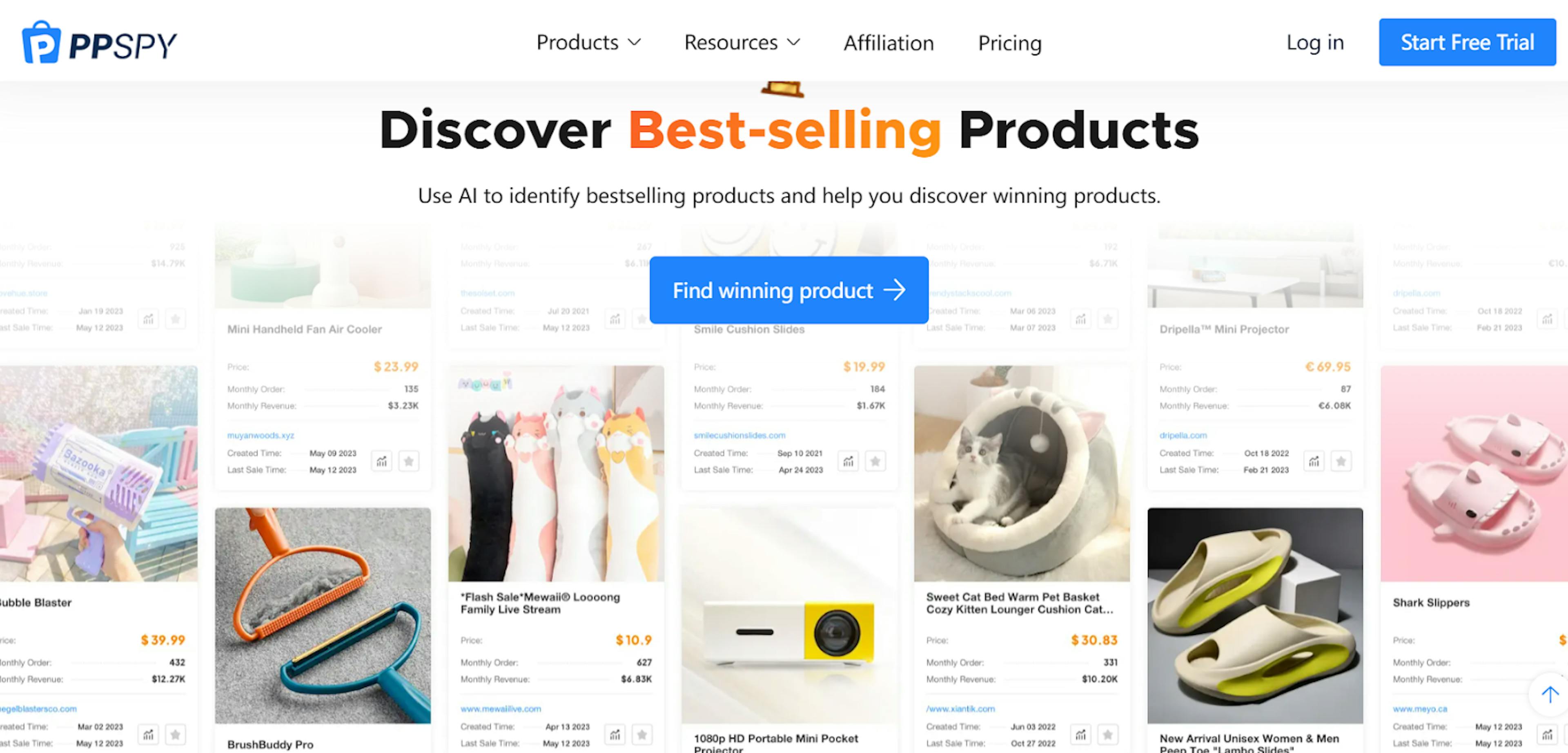Click the scroll-to-top arrow button

1550,694
